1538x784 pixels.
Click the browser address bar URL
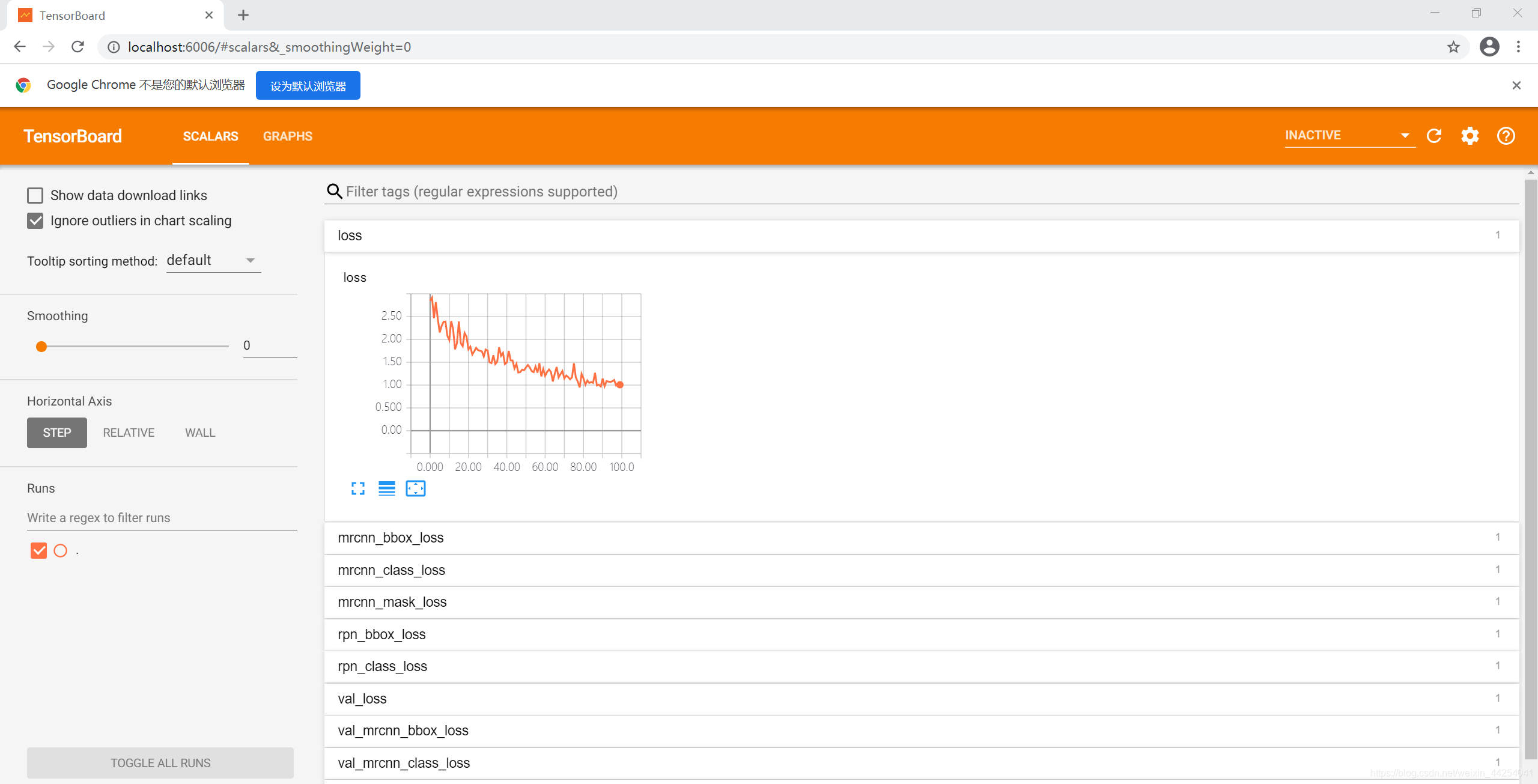[270, 47]
